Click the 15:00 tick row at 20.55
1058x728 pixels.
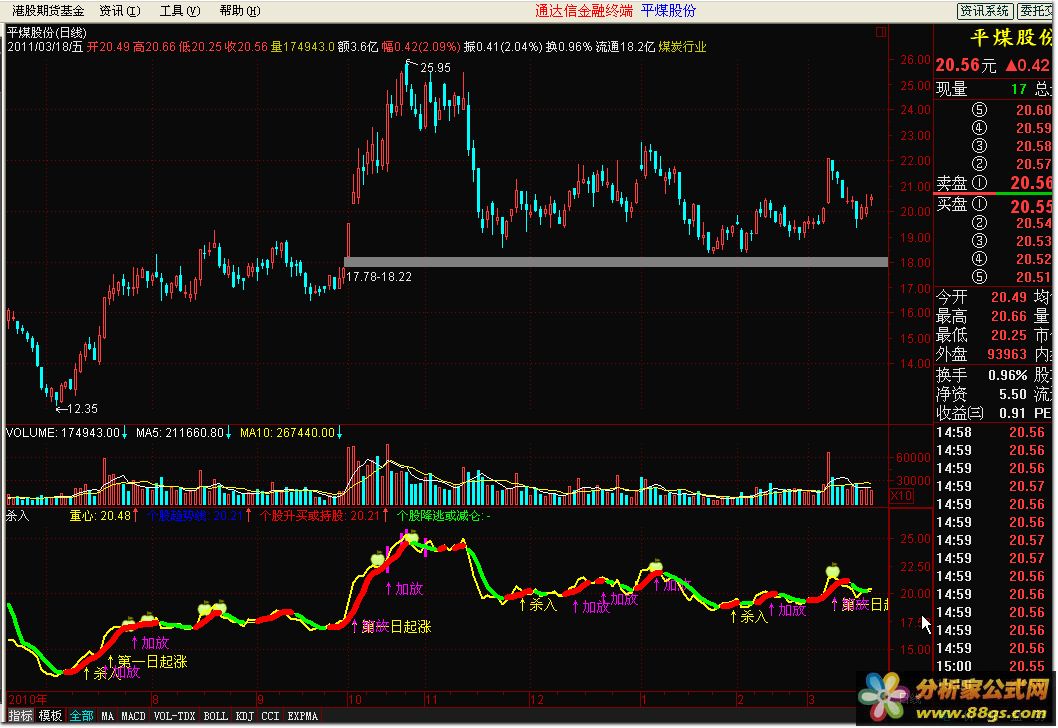(x=993, y=667)
